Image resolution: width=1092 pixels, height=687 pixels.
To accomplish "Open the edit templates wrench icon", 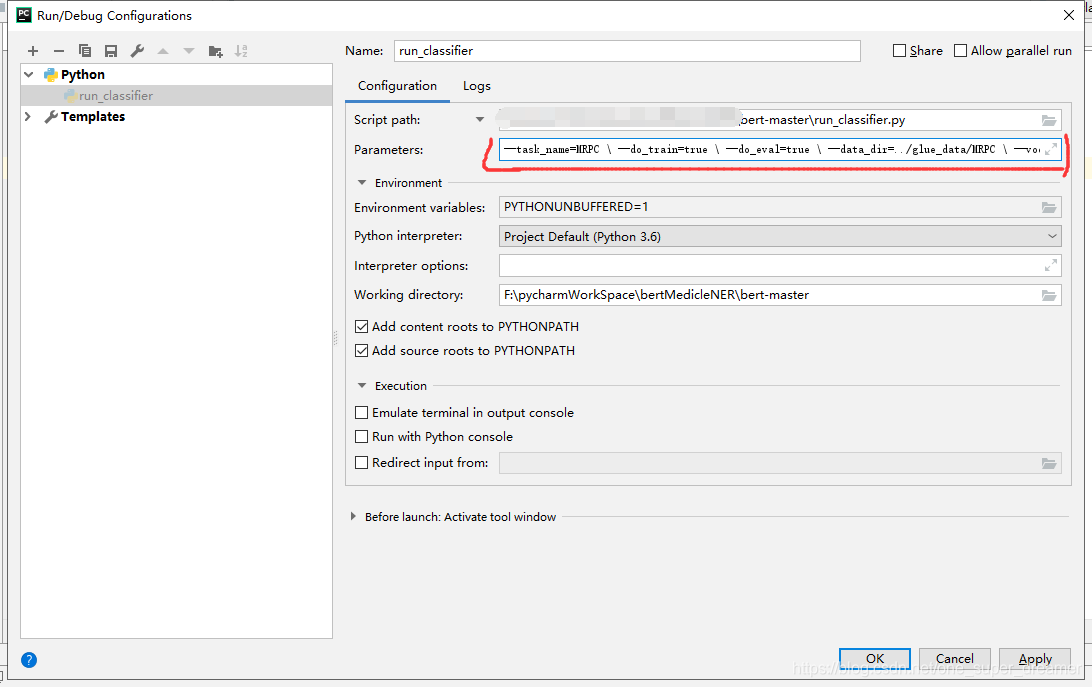I will point(137,51).
